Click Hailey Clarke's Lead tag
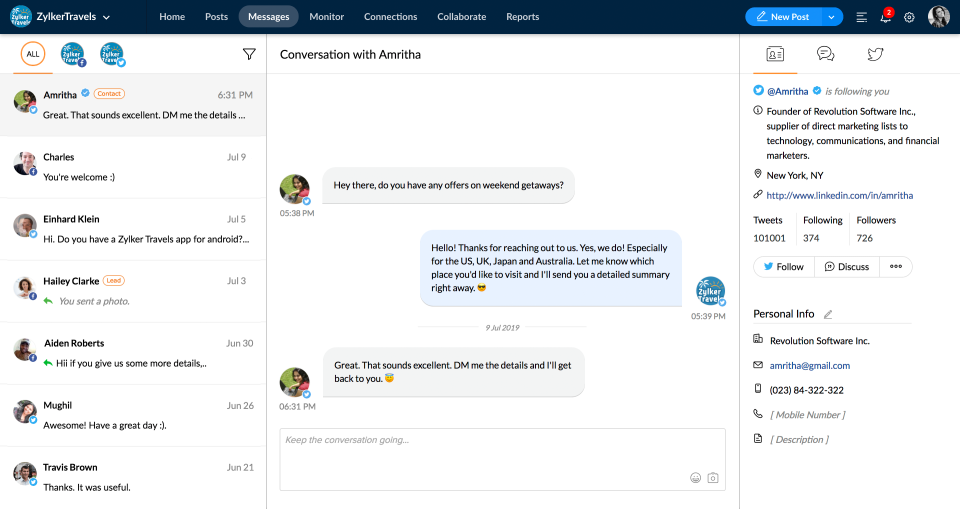 tap(114, 281)
